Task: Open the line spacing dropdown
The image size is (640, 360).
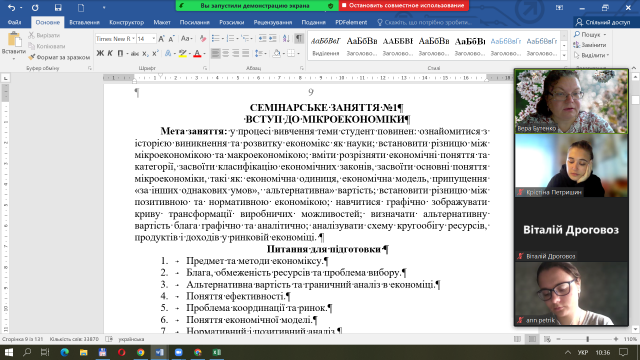Action: pyautogui.click(x=260, y=53)
